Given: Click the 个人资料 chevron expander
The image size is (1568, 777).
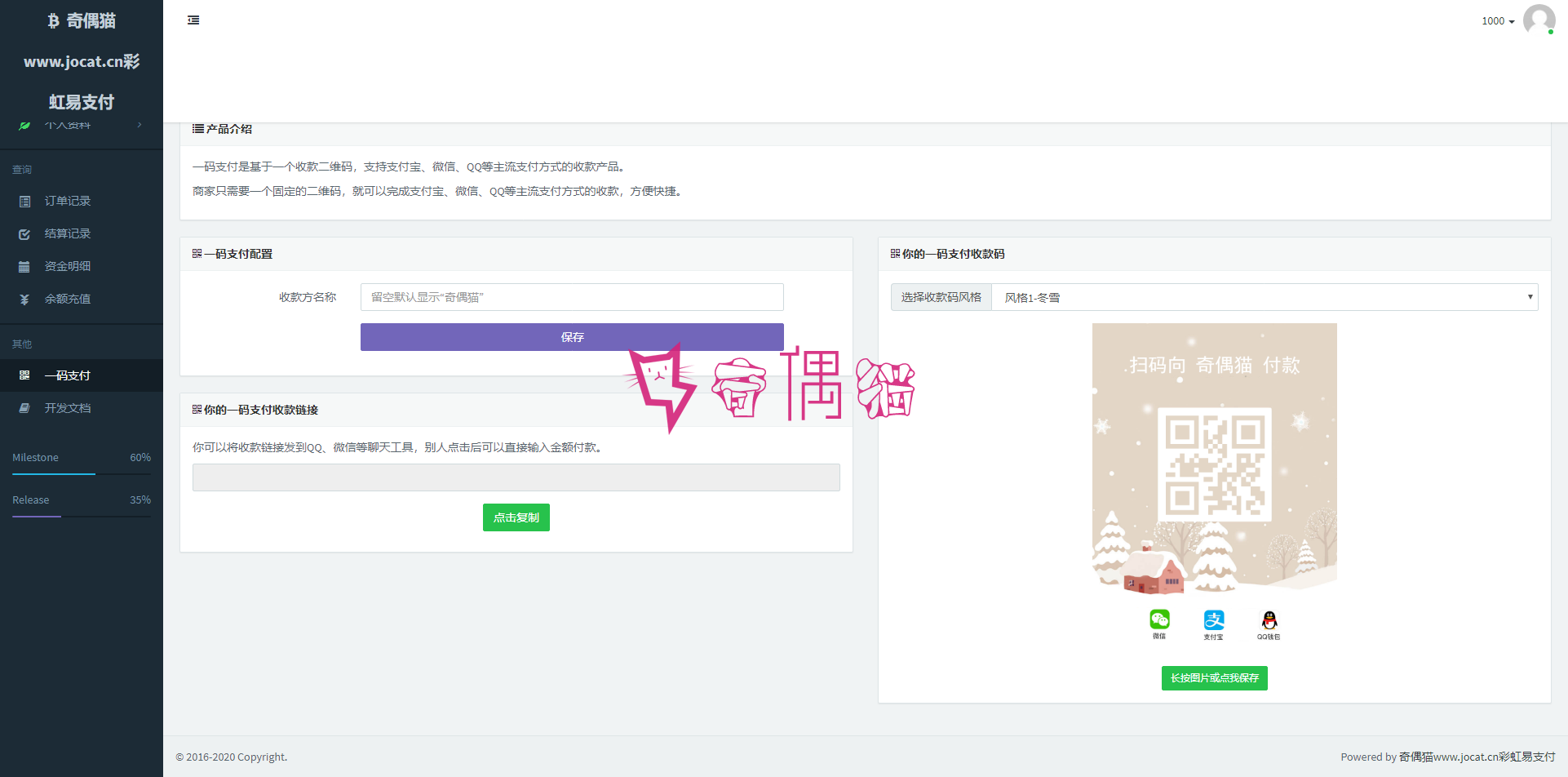Looking at the screenshot, I should tap(140, 125).
